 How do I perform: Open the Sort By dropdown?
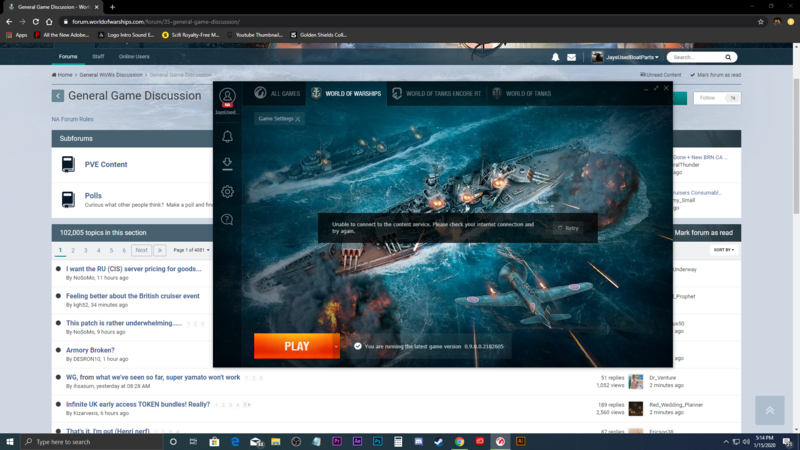tap(723, 250)
